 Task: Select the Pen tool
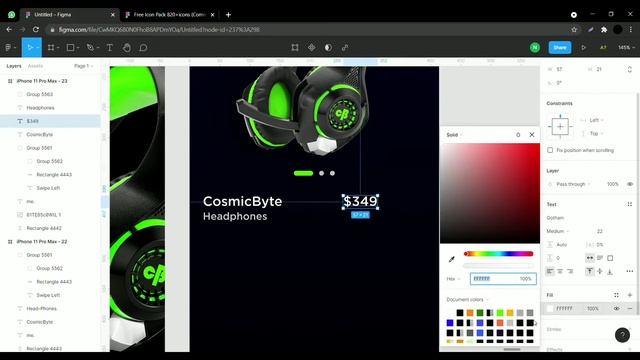pyautogui.click(x=90, y=48)
